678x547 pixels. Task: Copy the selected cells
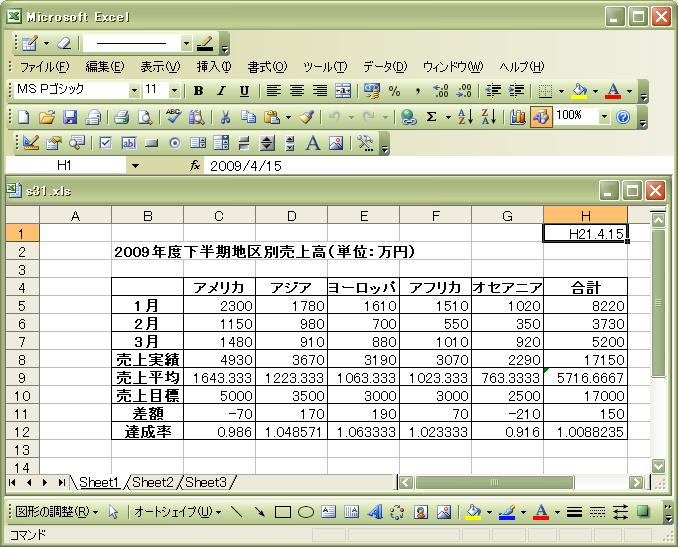pos(249,117)
